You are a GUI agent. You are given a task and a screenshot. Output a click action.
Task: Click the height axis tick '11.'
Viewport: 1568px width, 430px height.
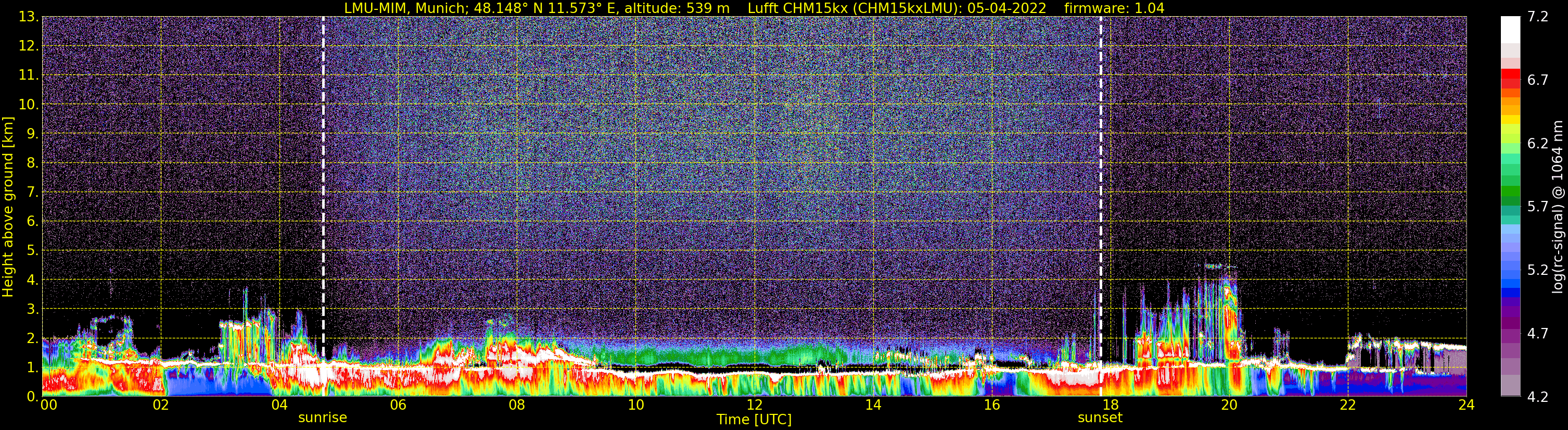tap(29, 75)
